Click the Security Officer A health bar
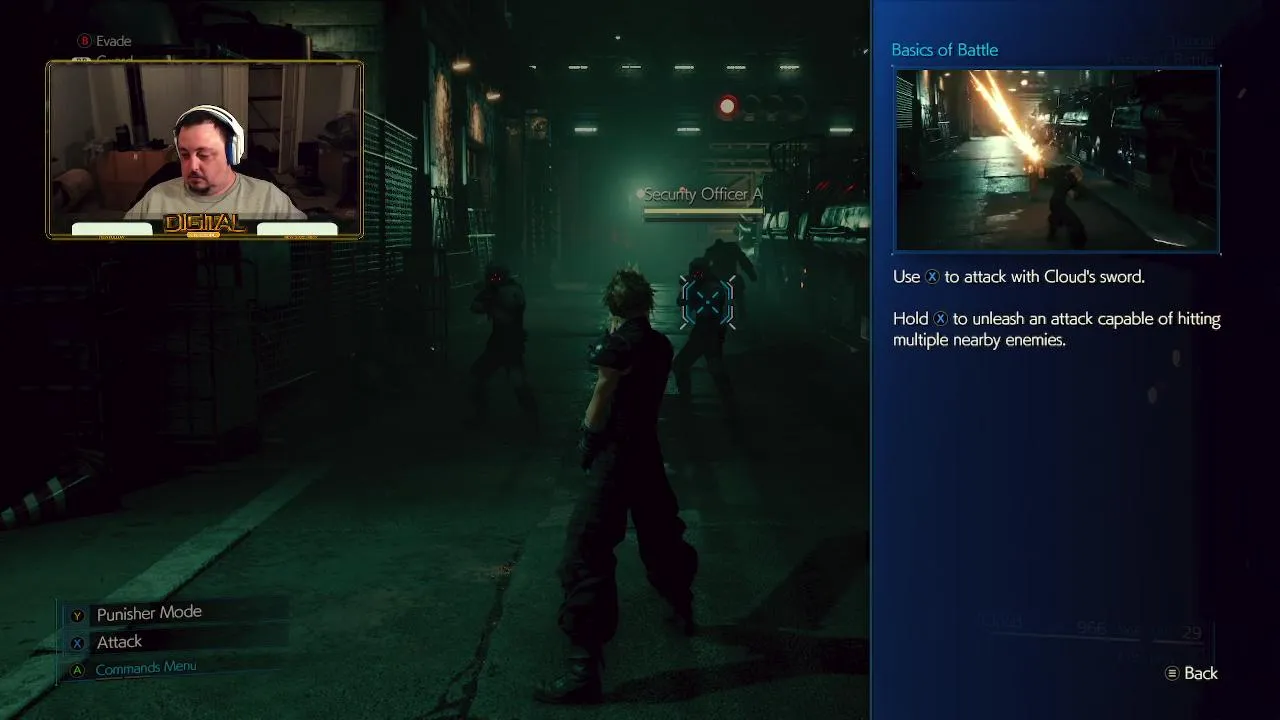1280x720 pixels. tap(704, 212)
